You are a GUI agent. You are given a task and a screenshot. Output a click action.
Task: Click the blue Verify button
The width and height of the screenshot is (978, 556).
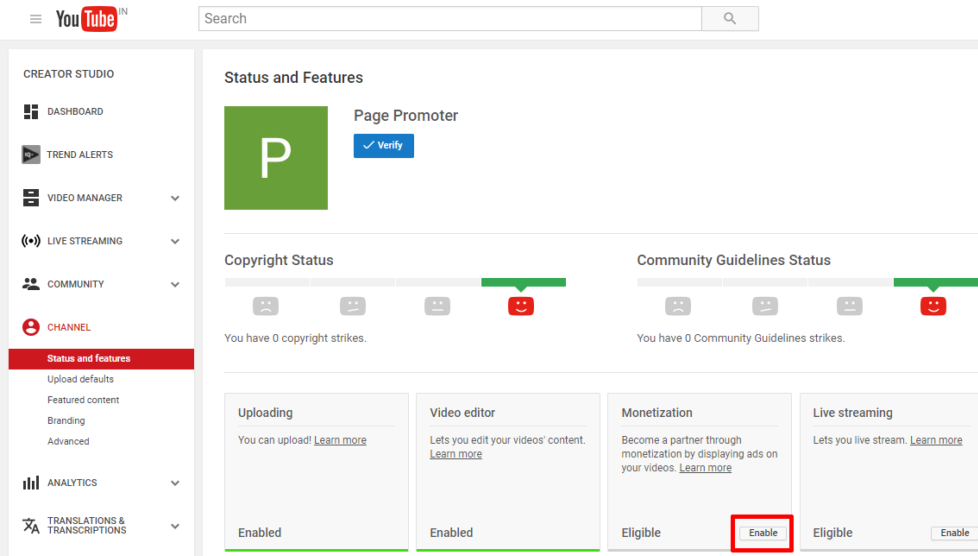(384, 145)
